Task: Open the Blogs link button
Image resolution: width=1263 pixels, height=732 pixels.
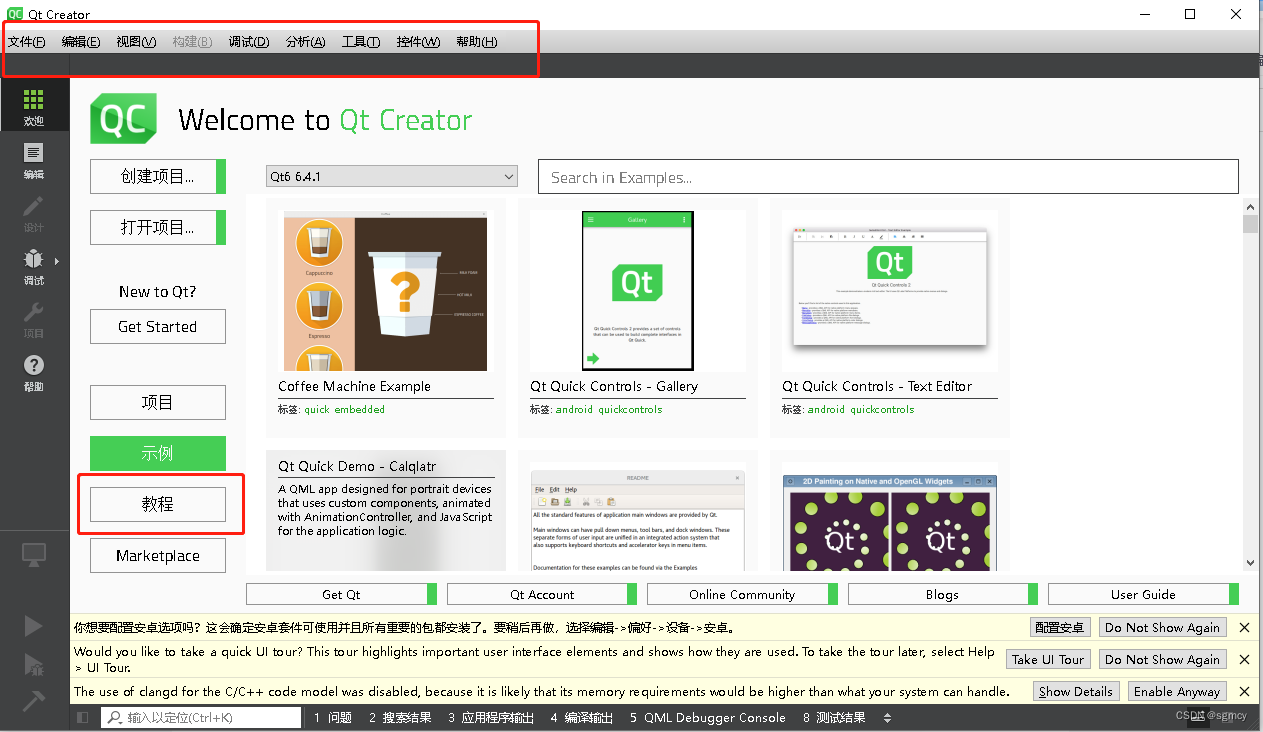Action: click(x=942, y=595)
